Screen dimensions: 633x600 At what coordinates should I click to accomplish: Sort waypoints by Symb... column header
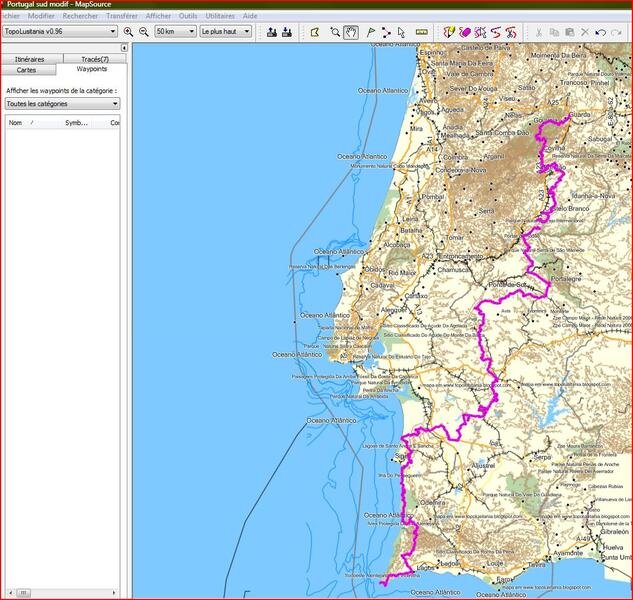point(77,123)
